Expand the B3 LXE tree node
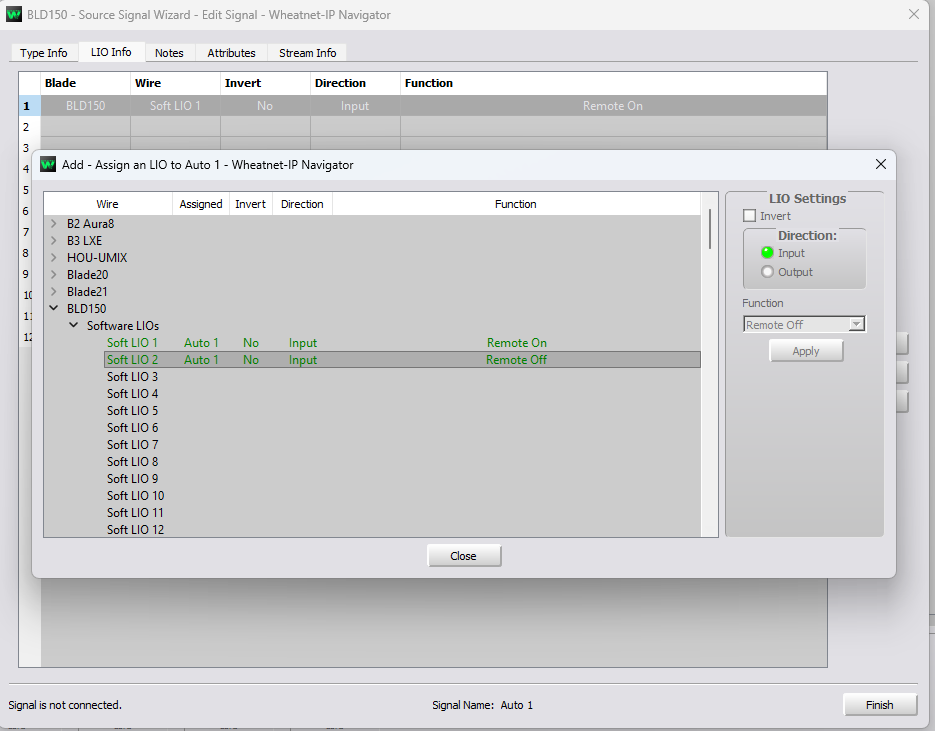This screenshot has width=935, height=731. tap(54, 240)
